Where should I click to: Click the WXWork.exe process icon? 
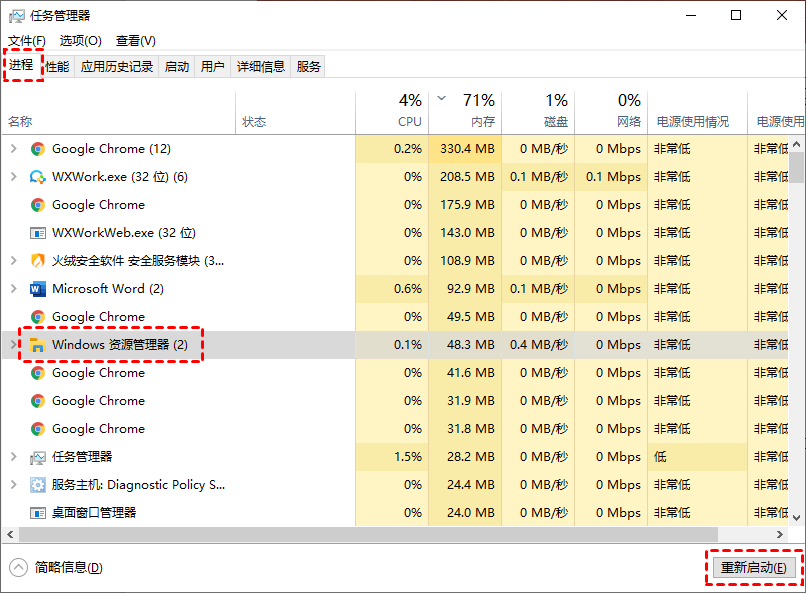pyautogui.click(x=38, y=177)
